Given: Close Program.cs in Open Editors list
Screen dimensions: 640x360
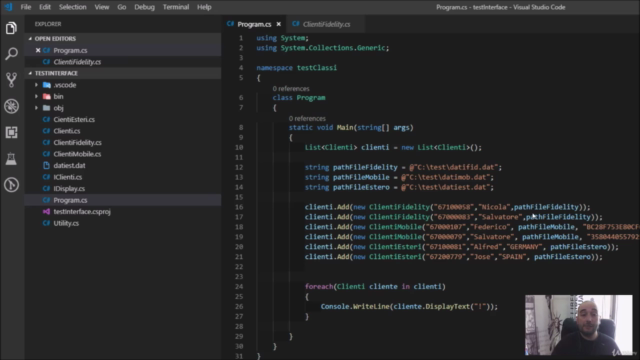Looking at the screenshot, I should tap(38, 50).
